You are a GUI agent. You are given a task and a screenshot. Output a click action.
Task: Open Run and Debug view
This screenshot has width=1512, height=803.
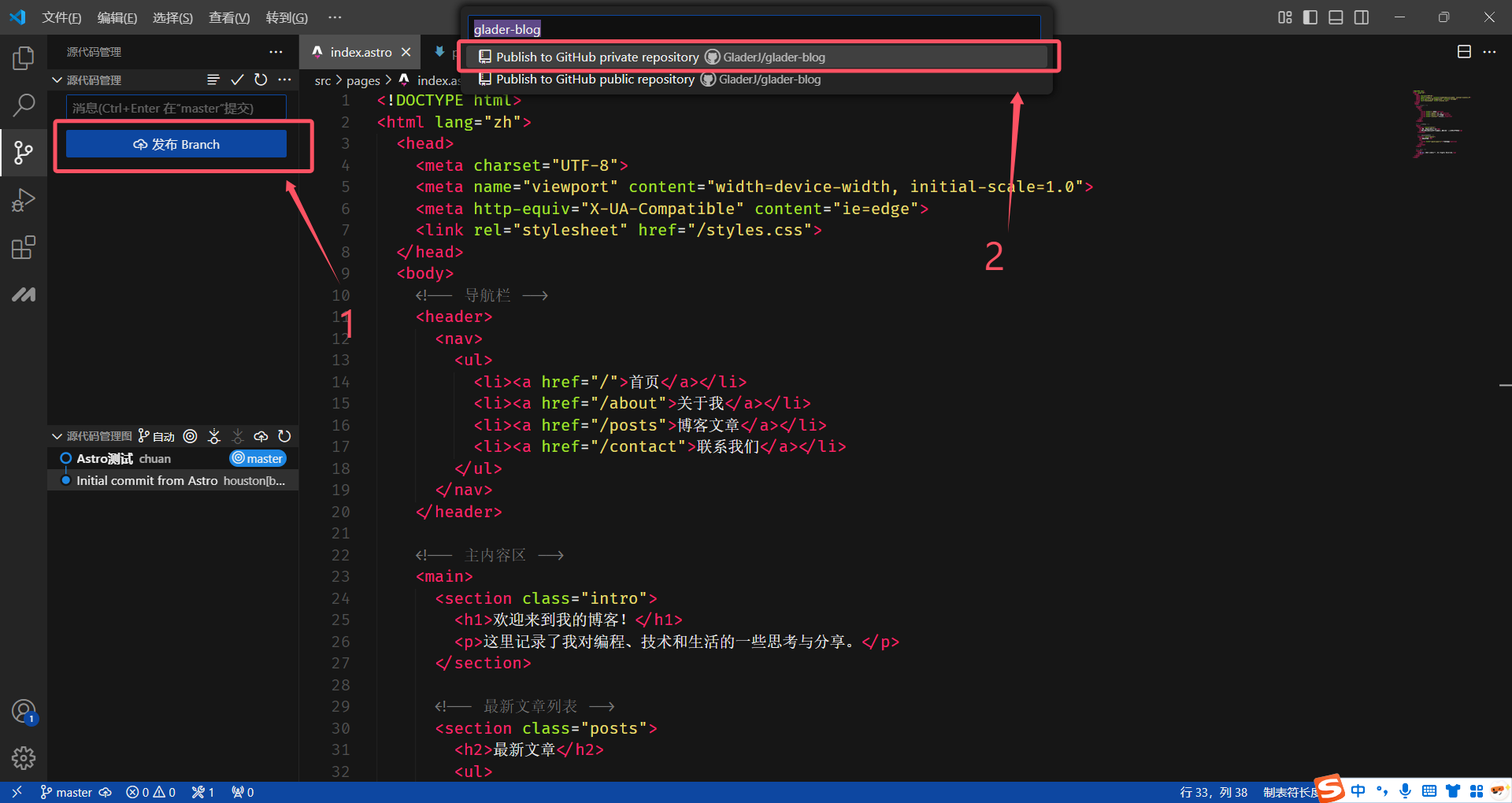tap(24, 200)
